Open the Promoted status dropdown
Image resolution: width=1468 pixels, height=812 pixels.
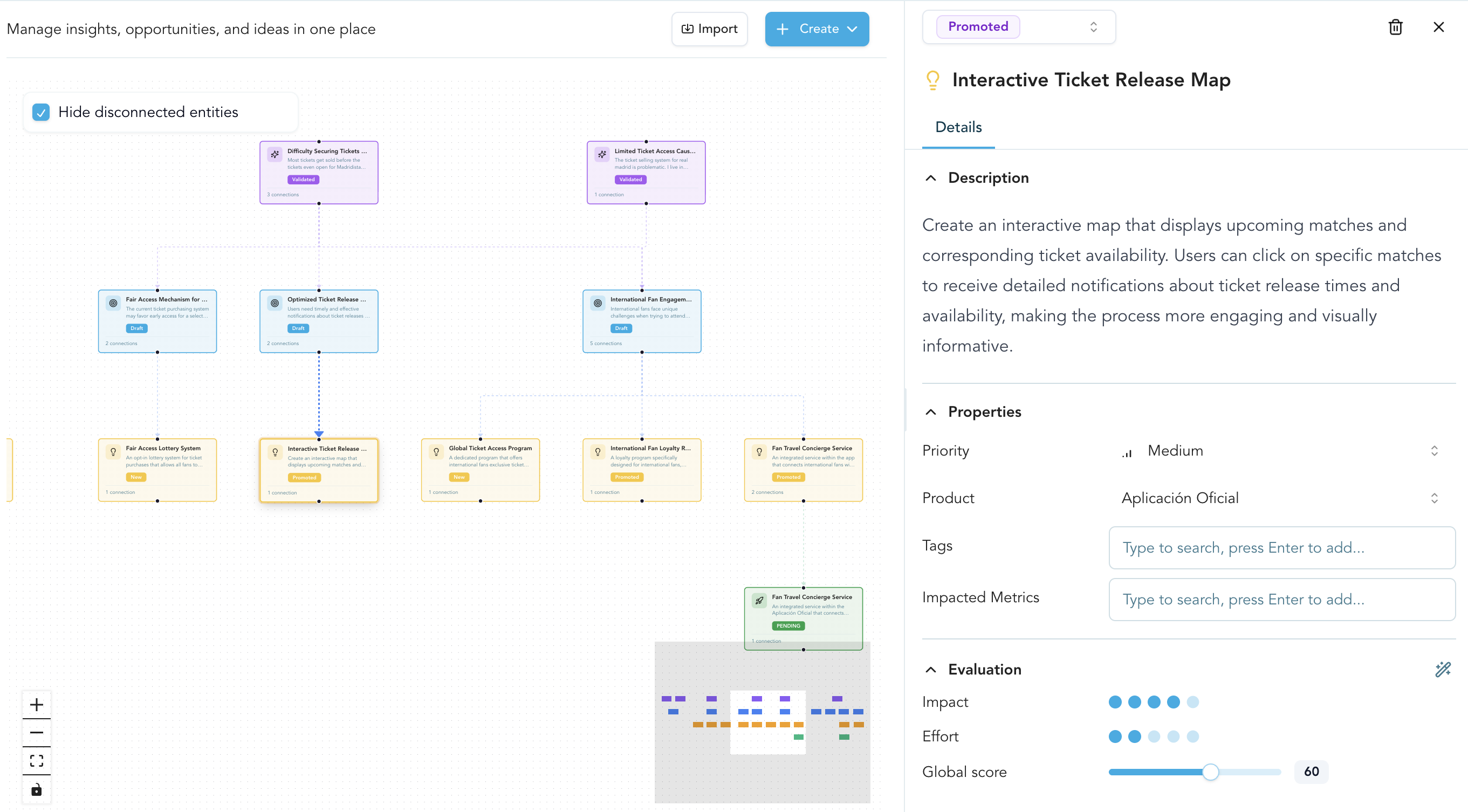click(1018, 27)
